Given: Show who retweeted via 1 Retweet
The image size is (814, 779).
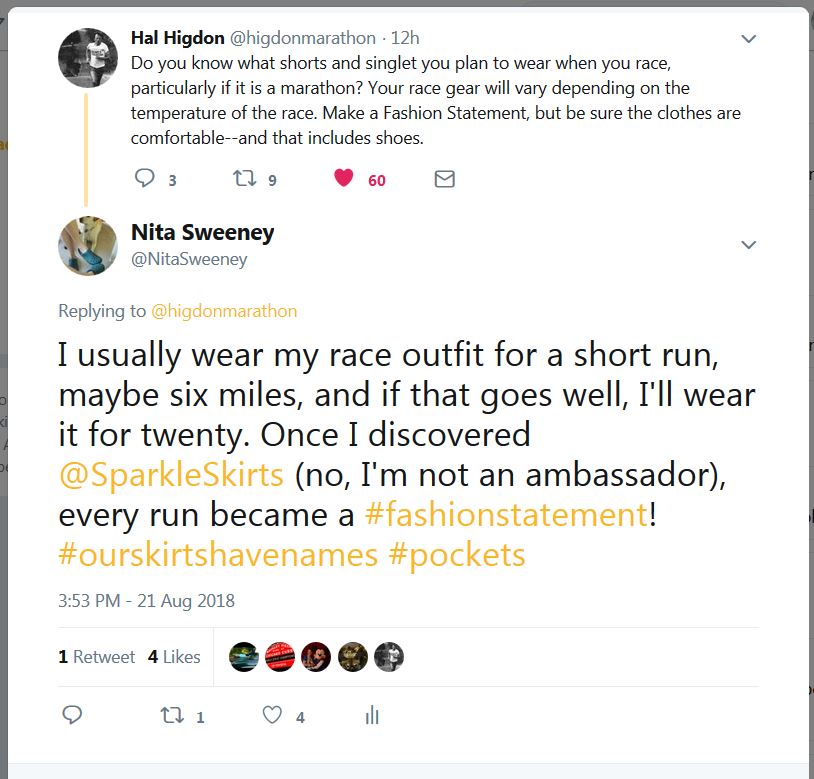Looking at the screenshot, I should [97, 657].
